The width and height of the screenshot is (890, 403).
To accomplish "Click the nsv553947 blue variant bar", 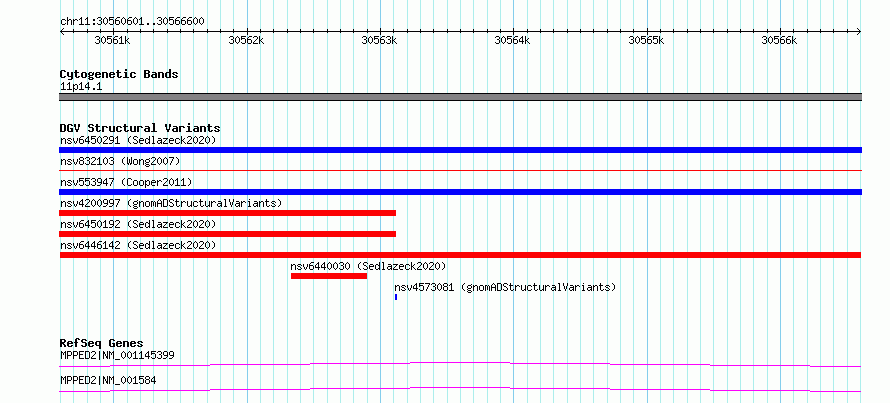I will pyautogui.click(x=460, y=192).
